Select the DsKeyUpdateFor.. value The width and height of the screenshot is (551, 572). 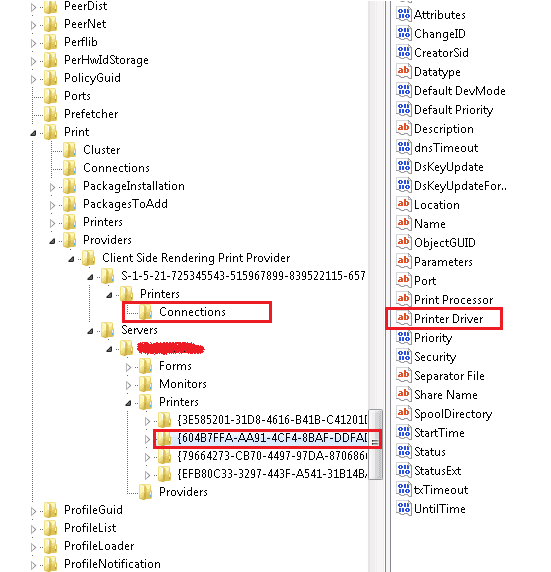point(461,186)
